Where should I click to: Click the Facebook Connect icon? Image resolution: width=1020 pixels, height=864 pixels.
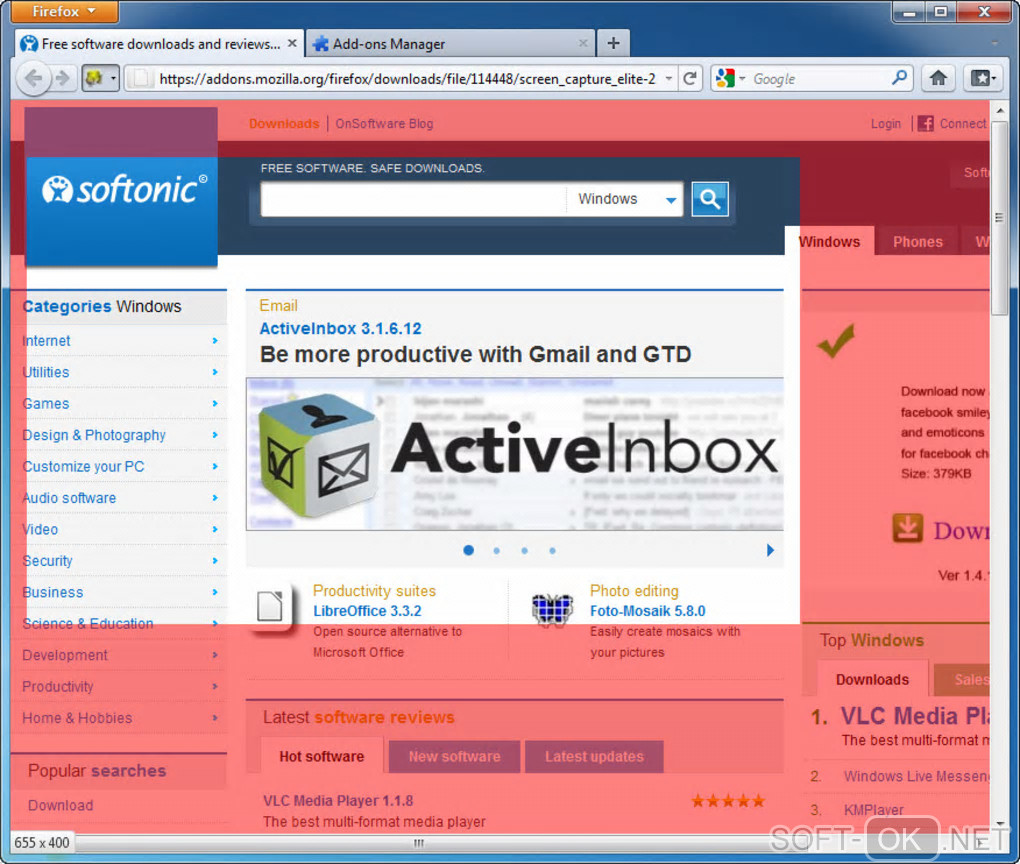pyautogui.click(x=925, y=123)
